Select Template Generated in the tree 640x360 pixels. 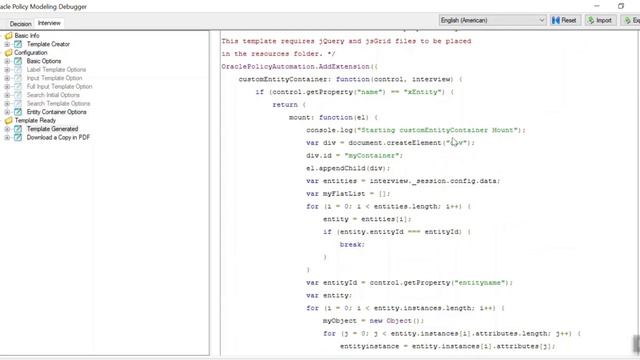pyautogui.click(x=52, y=129)
